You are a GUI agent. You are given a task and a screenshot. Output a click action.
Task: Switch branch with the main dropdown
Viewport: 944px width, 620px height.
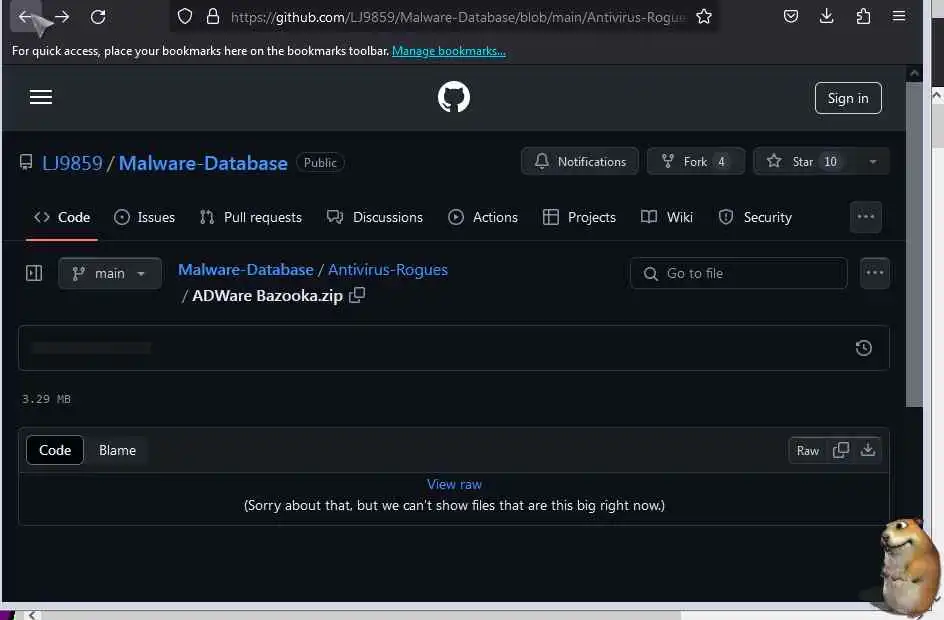110,273
